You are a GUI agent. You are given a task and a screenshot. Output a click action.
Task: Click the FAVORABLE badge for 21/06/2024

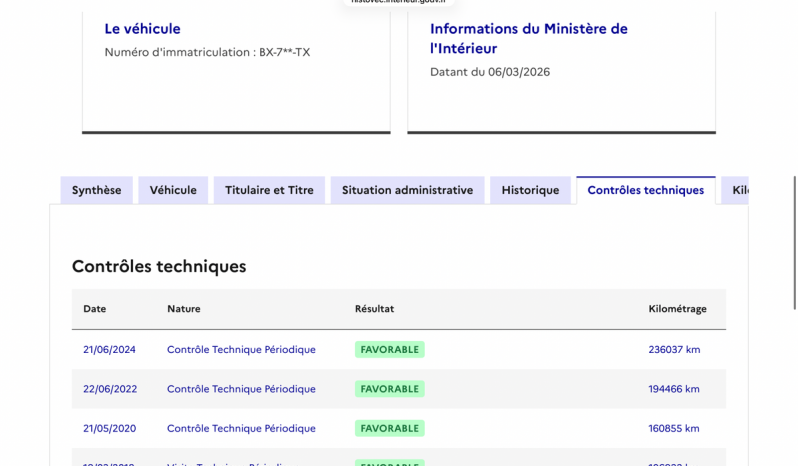[x=389, y=350]
